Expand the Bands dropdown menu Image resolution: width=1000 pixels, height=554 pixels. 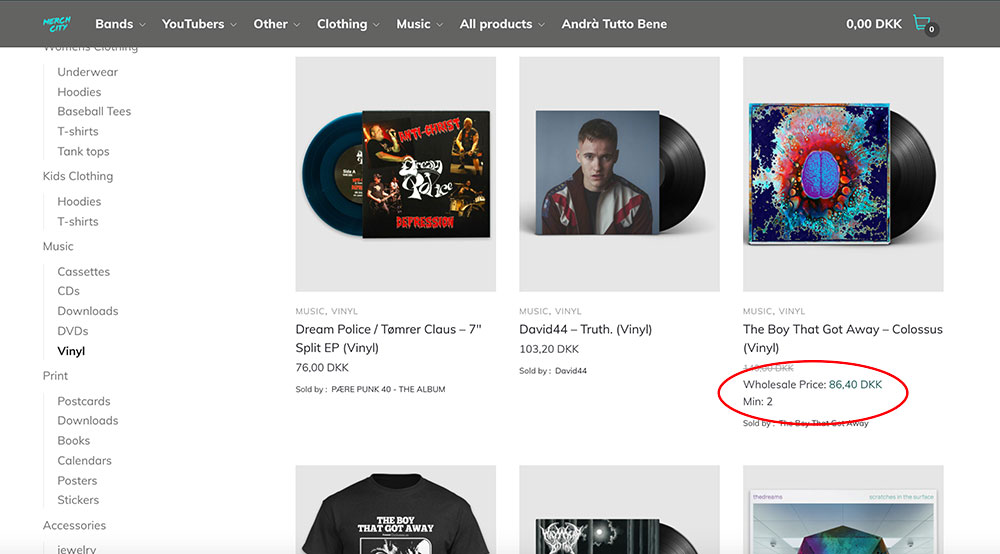point(120,24)
